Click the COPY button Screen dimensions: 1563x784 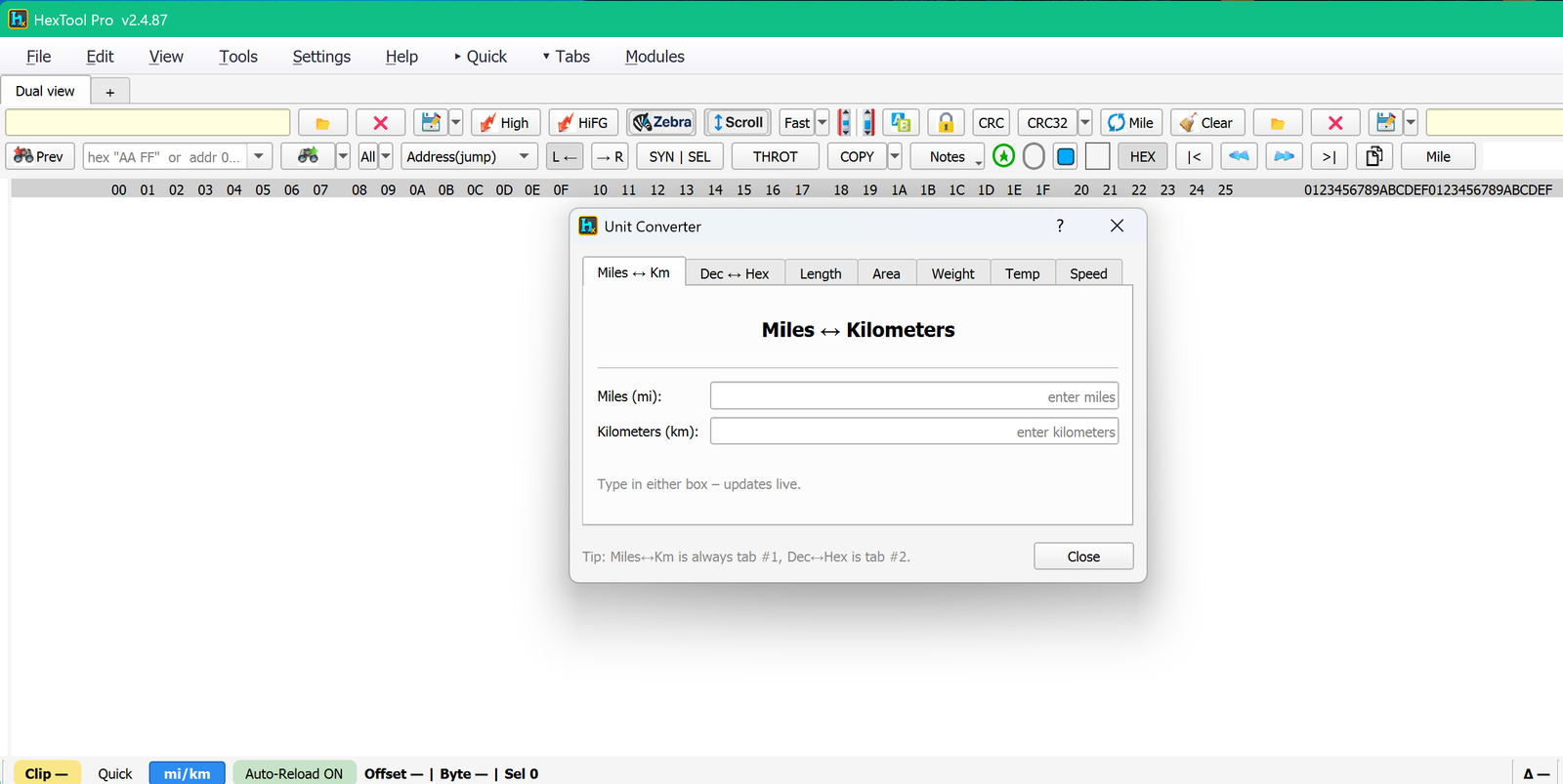[x=857, y=156]
